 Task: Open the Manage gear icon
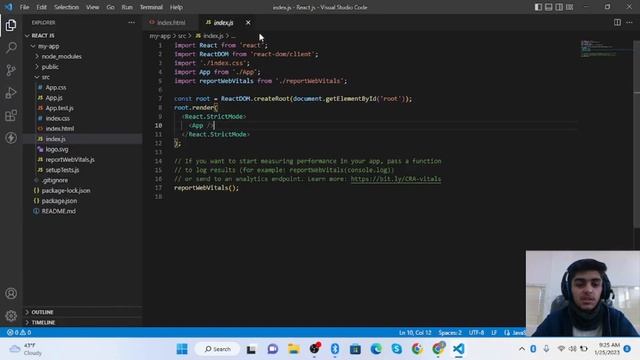[x=11, y=315]
